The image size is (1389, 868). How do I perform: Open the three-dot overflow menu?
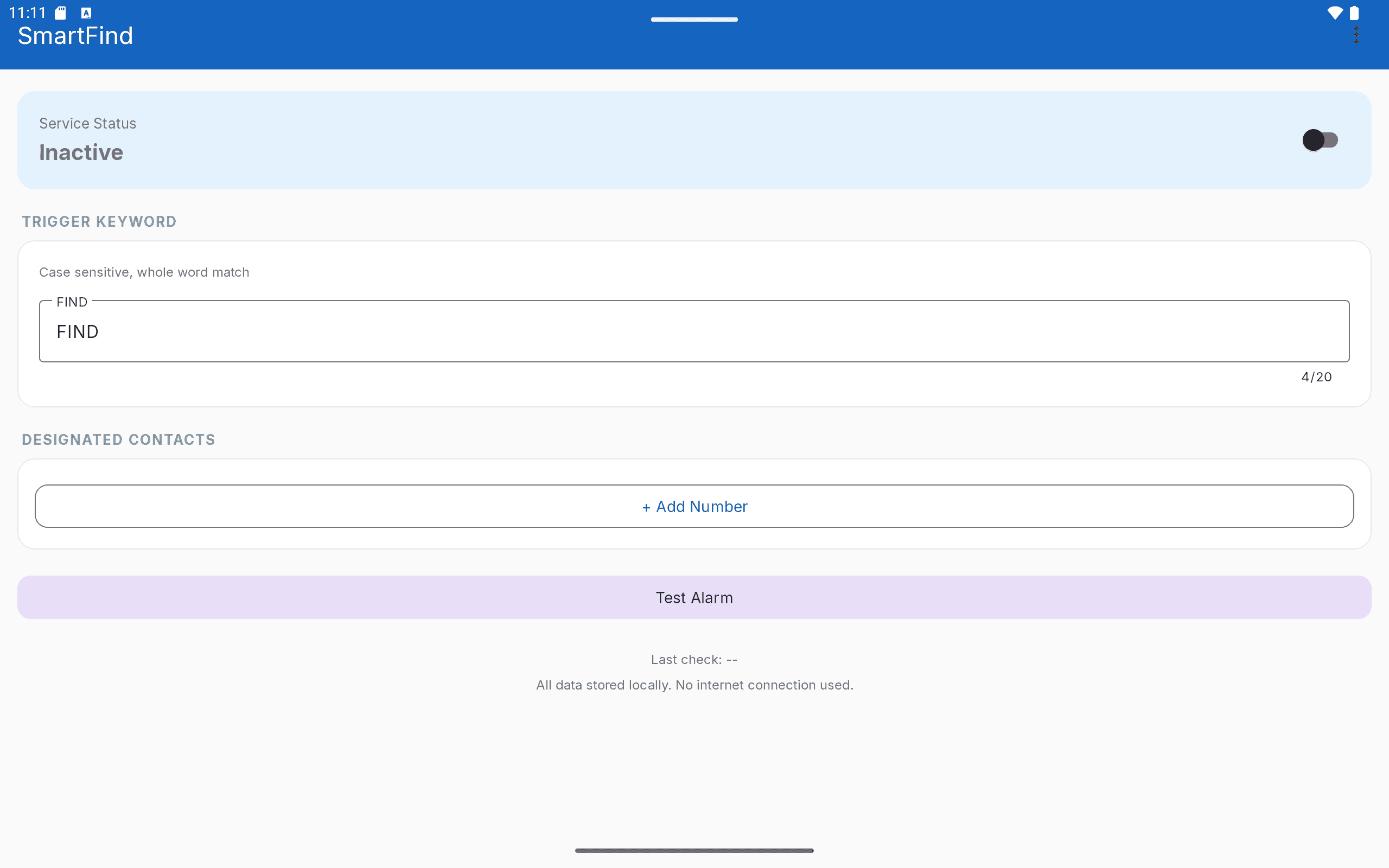pos(1356,35)
